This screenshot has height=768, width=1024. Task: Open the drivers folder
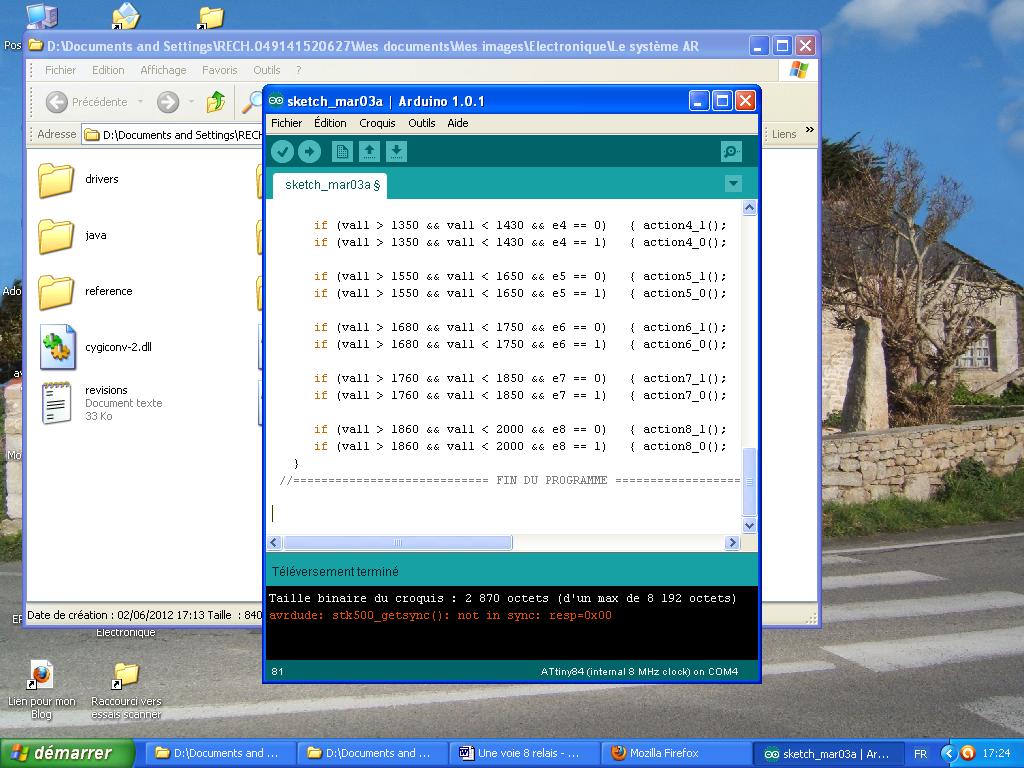tap(57, 180)
